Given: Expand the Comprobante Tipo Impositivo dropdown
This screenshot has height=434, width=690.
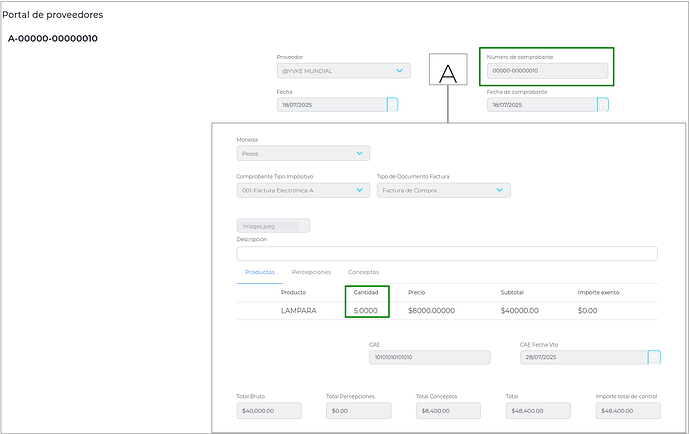Looking at the screenshot, I should point(359,190).
